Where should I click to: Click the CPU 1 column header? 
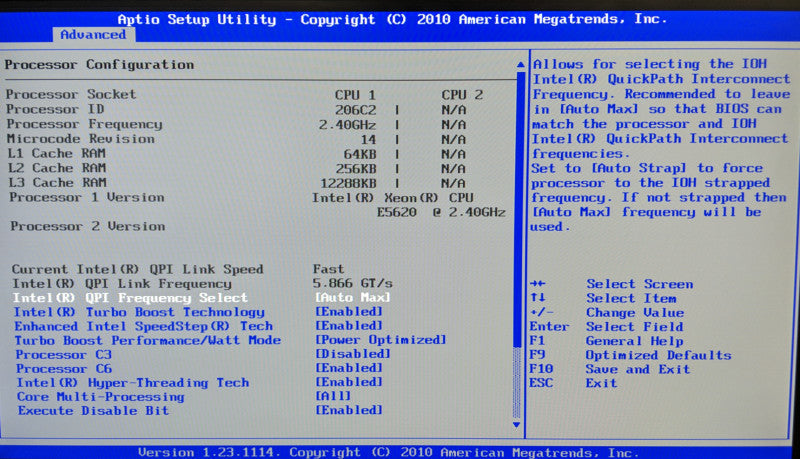355,95
